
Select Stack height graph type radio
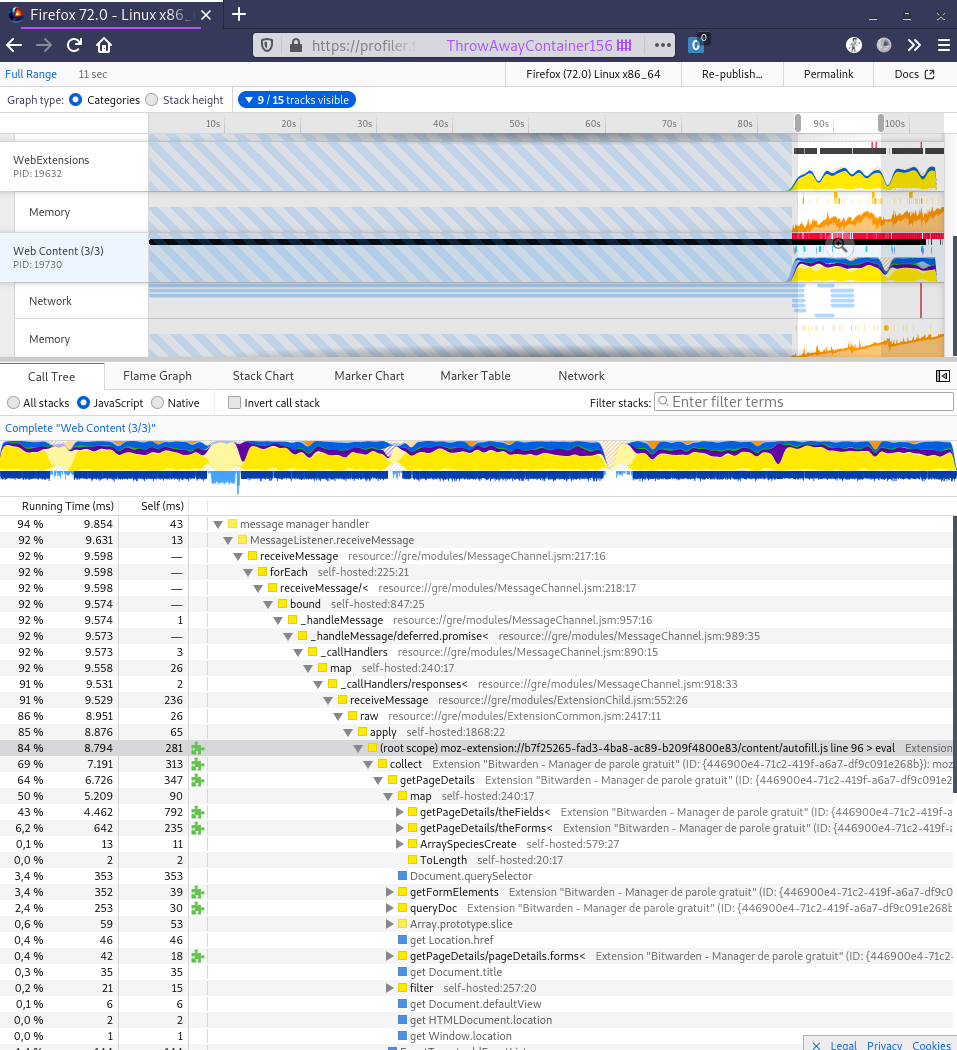[x=151, y=100]
